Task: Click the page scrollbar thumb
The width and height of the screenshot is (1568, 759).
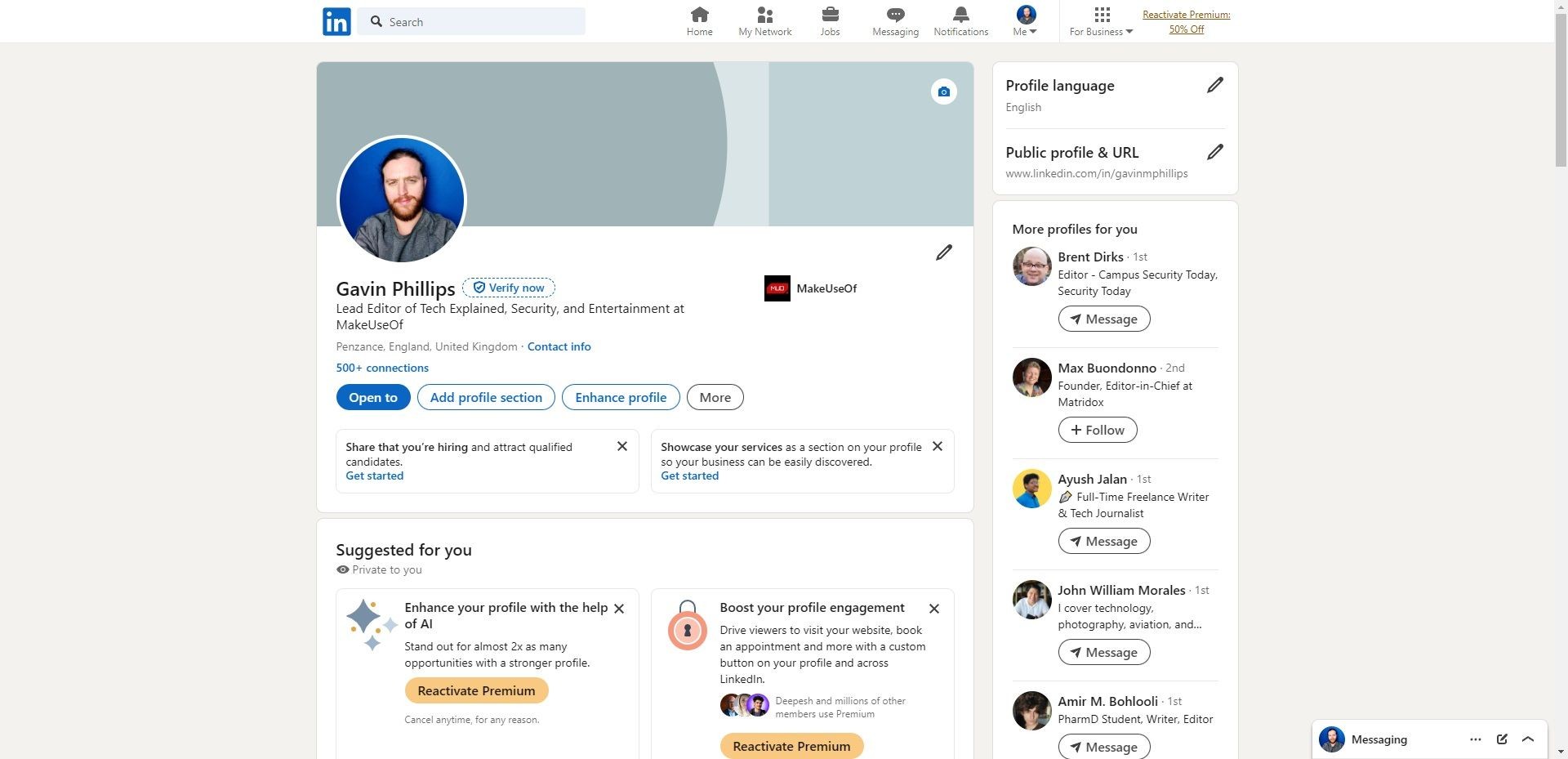Action: pos(1561,91)
